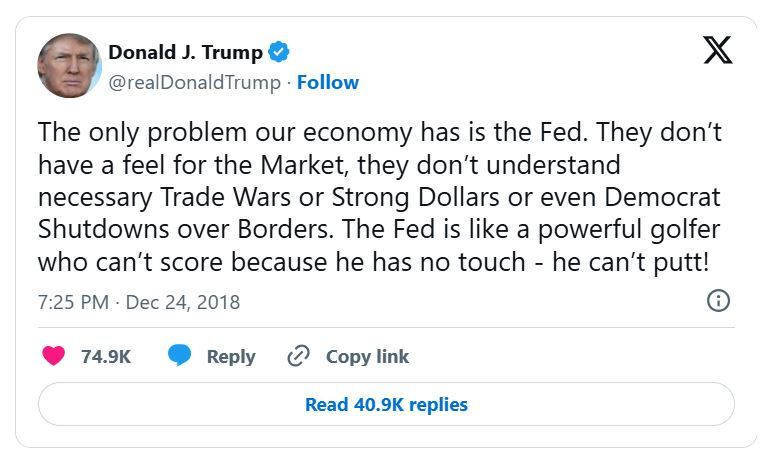Follow the account via Follow link
Image resolution: width=770 pixels, height=459 pixels.
point(328,82)
